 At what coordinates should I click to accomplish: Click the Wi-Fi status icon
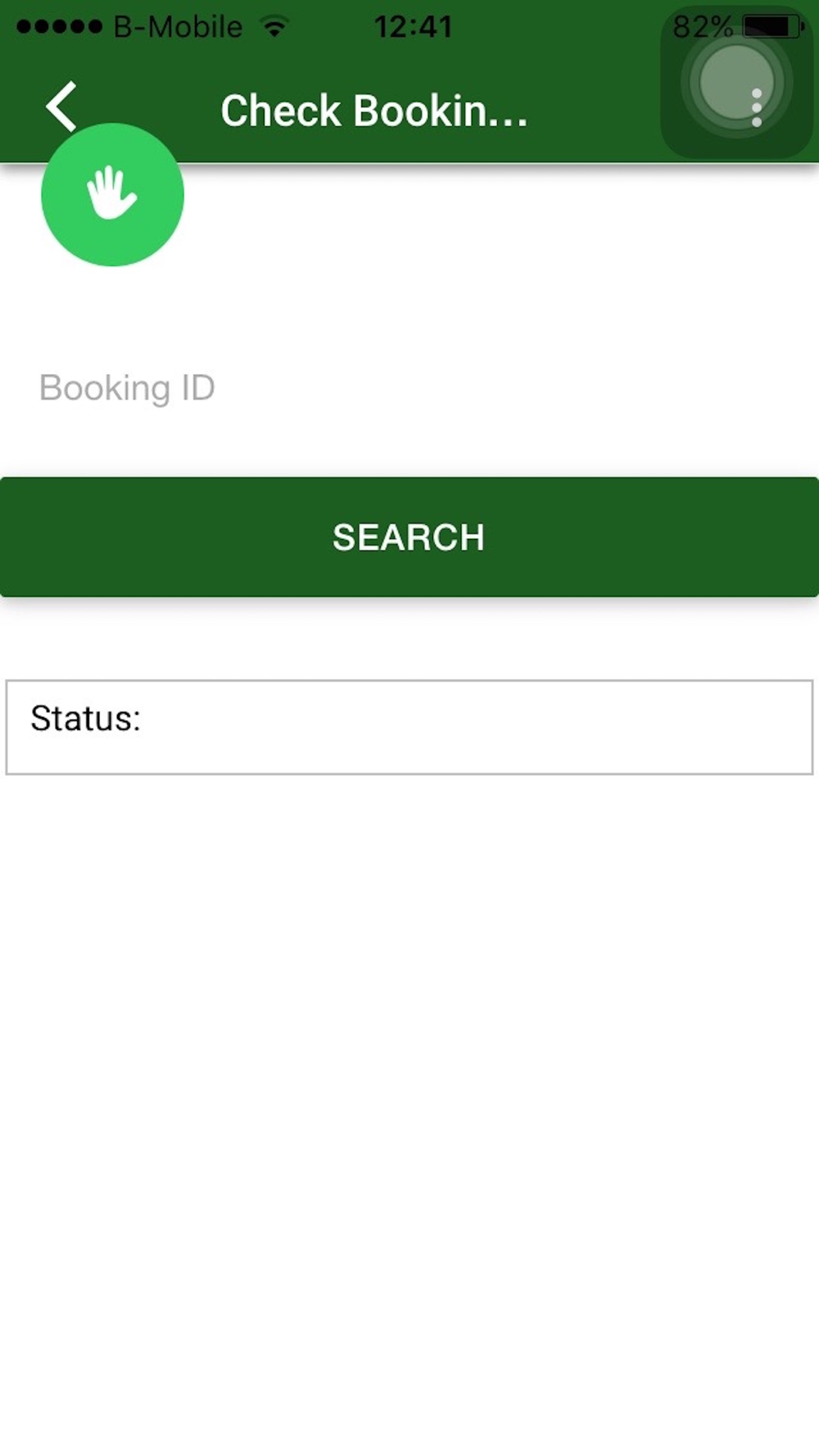click(275, 26)
